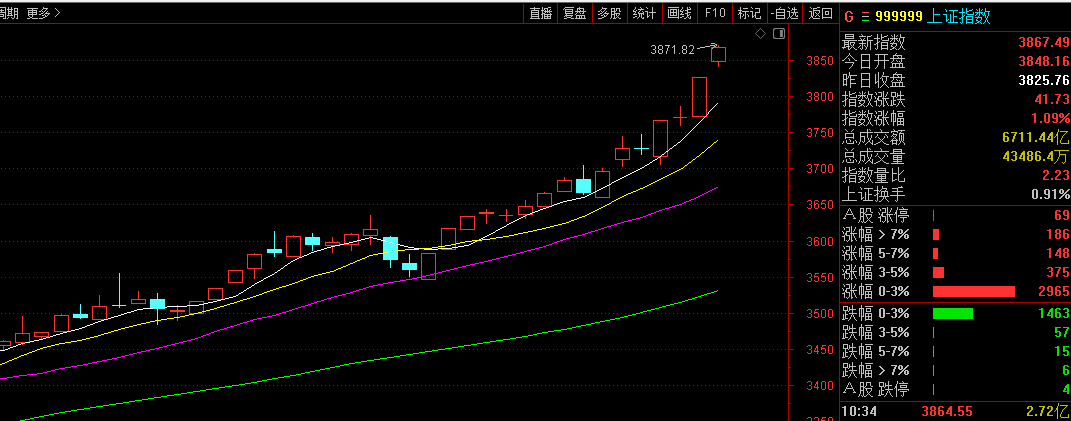The height and width of the screenshot is (421, 1071).
Task: Click the 跌幅 >7% row label
Action: tap(876, 370)
